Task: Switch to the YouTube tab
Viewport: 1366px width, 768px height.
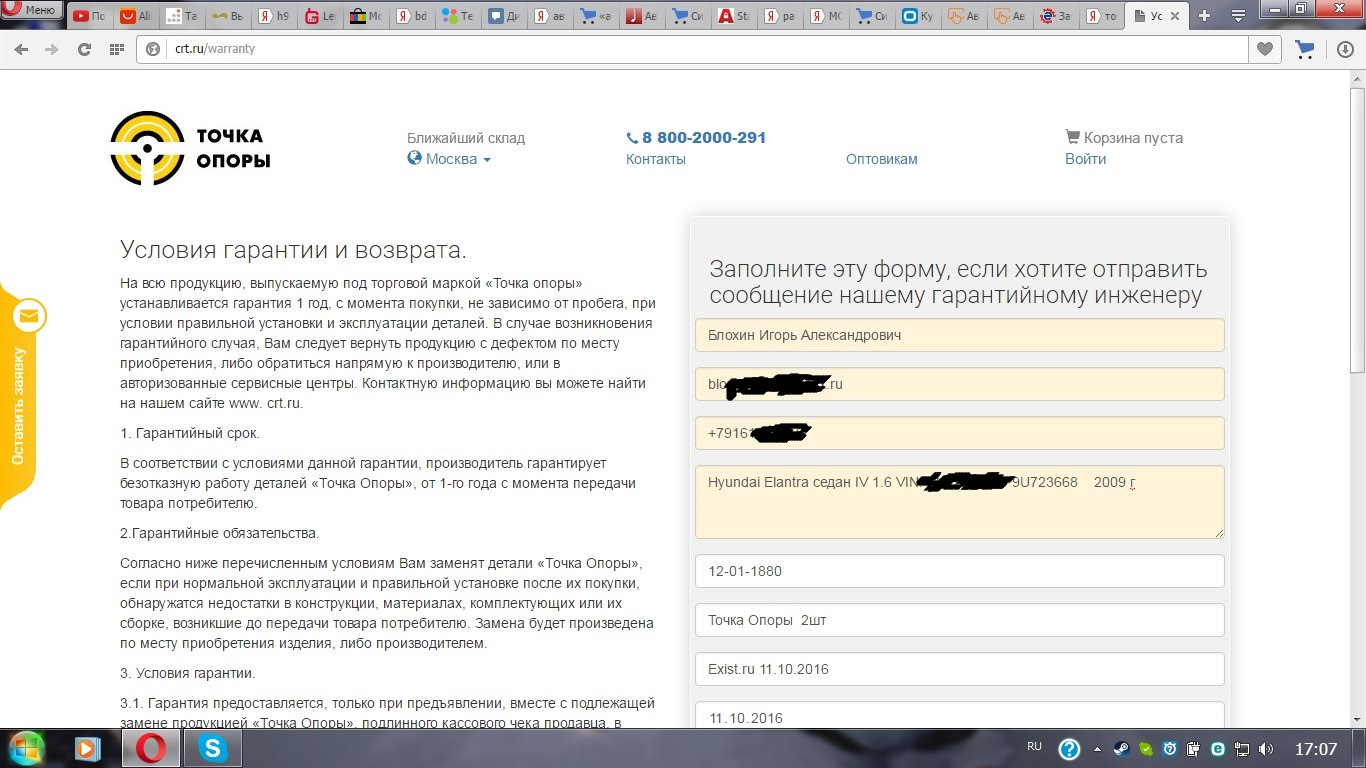Action: click(x=90, y=16)
